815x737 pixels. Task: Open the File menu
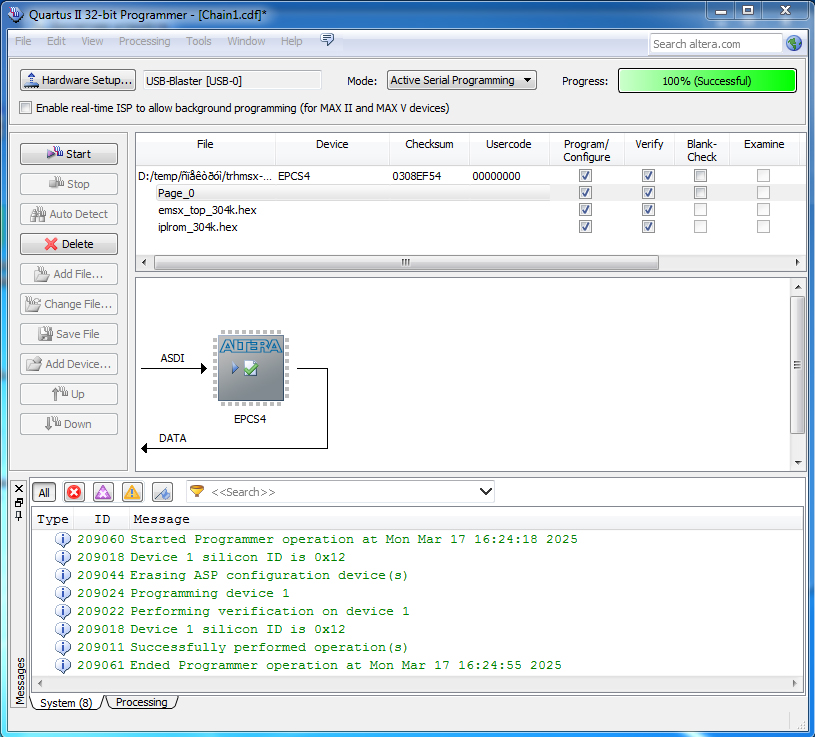pos(23,41)
